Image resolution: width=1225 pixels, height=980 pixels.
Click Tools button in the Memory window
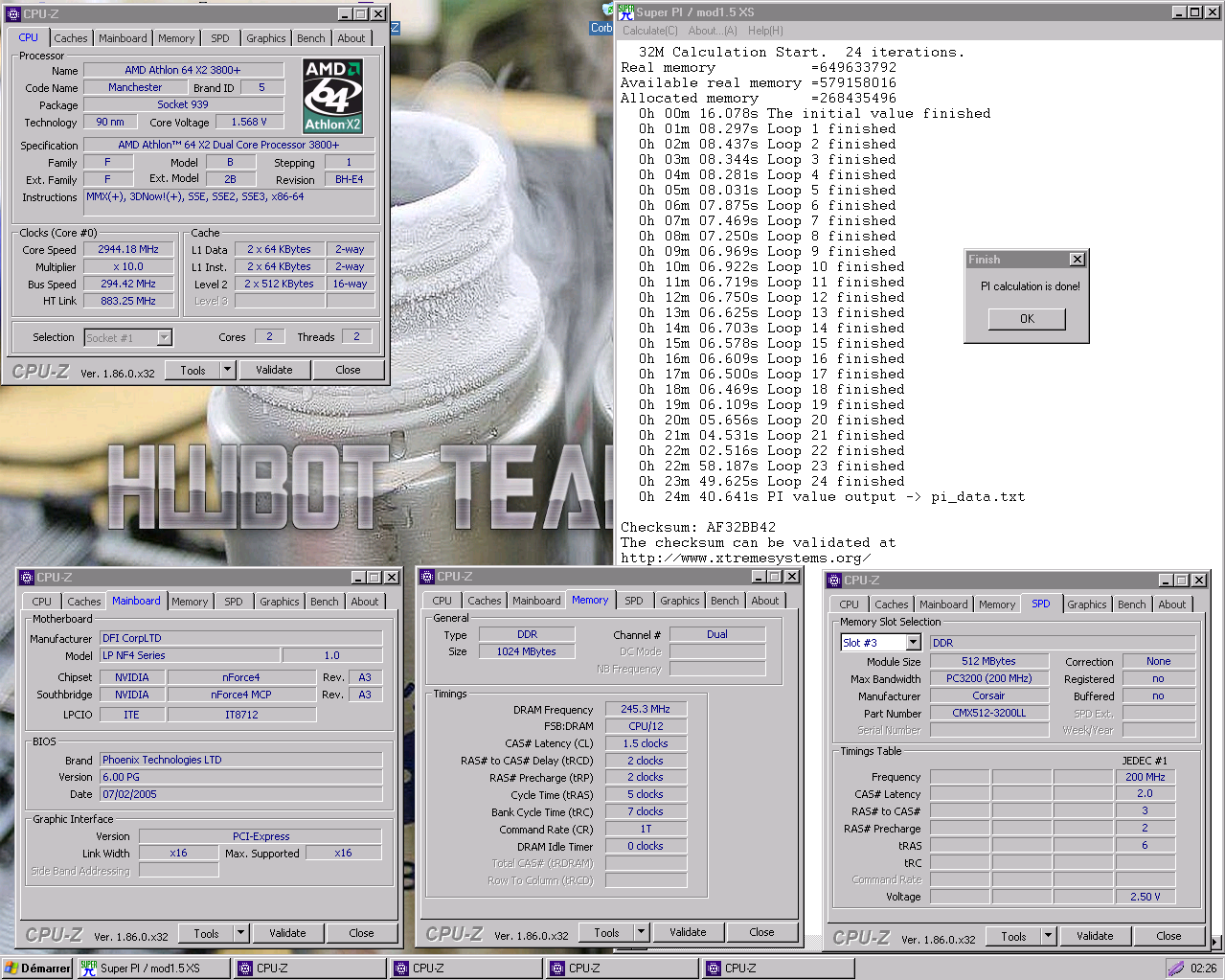click(x=606, y=932)
